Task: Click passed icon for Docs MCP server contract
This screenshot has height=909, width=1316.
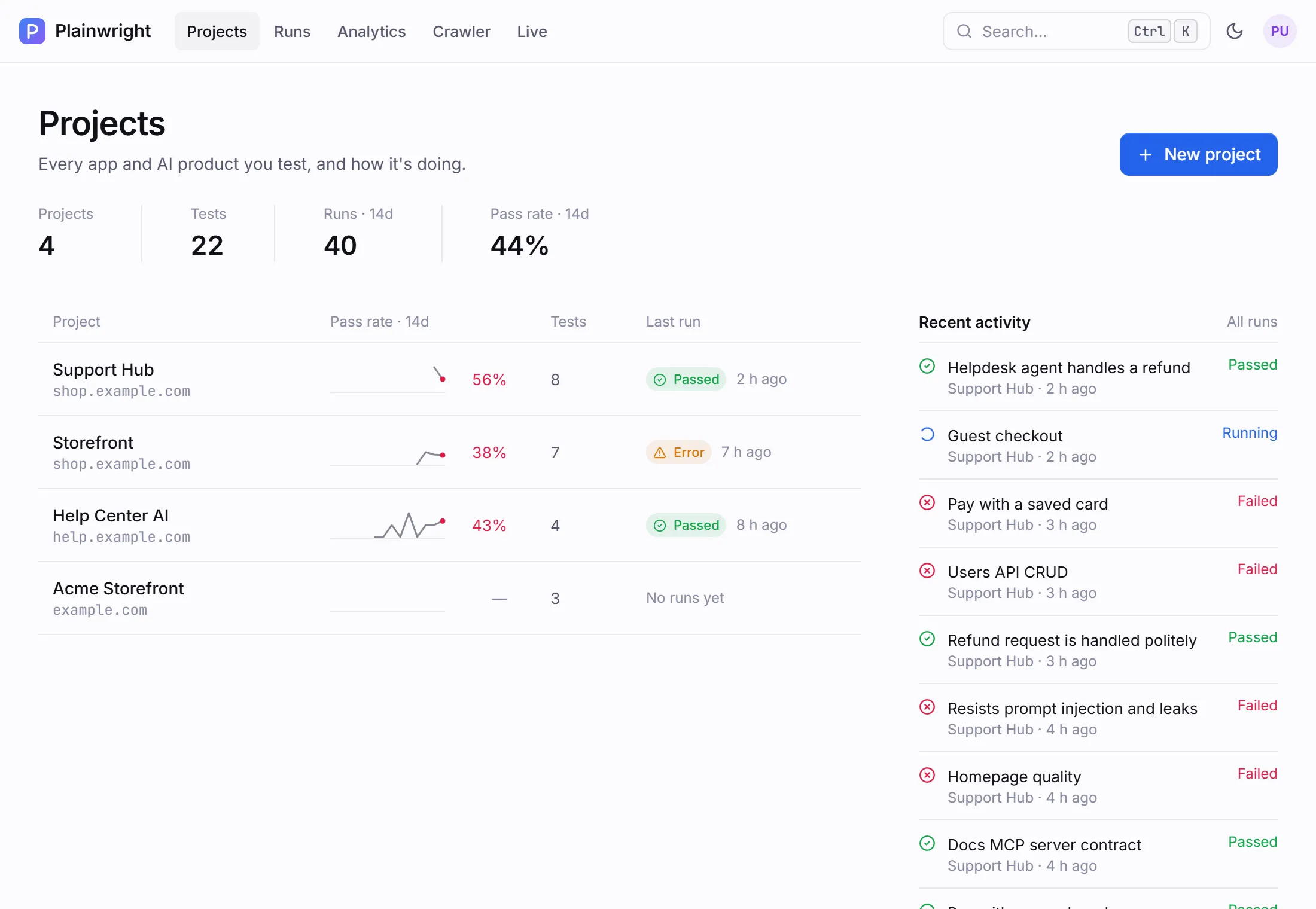Action: pyautogui.click(x=927, y=843)
